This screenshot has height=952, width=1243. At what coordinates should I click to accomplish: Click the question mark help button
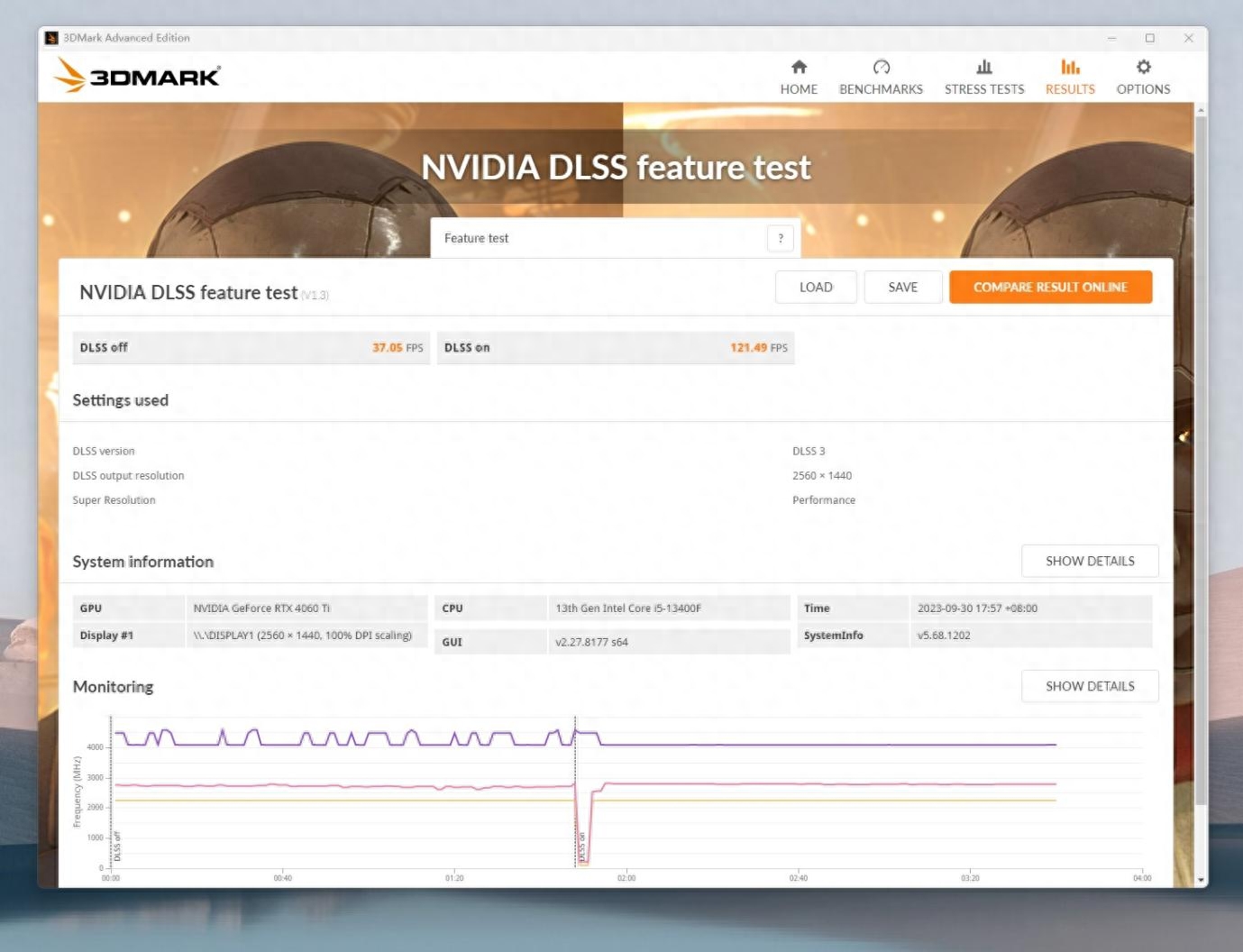(x=781, y=238)
